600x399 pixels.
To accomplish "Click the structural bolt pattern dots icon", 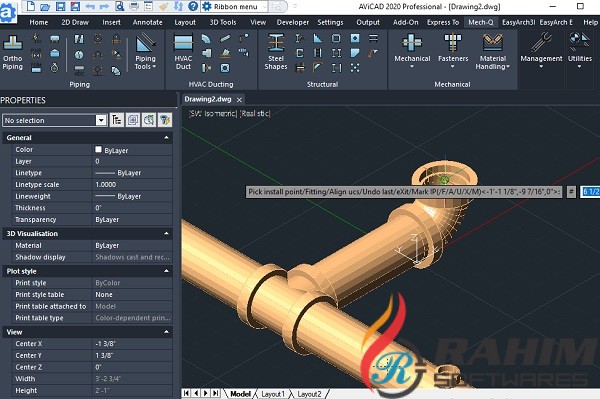I will pyautogui.click(x=355, y=68).
